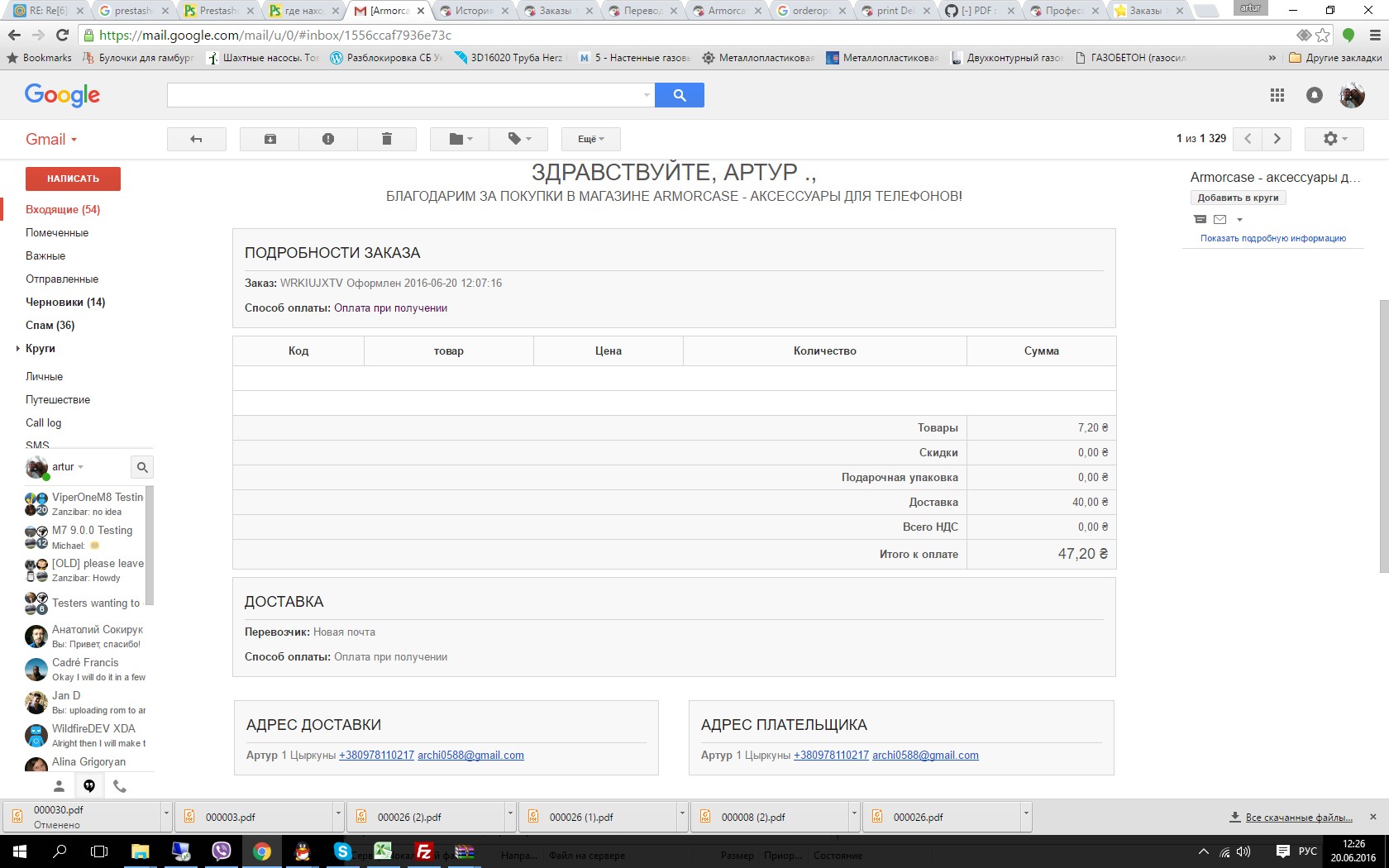The height and width of the screenshot is (868, 1389).
Task: Click the chat list scrollbar
Action: (150, 546)
